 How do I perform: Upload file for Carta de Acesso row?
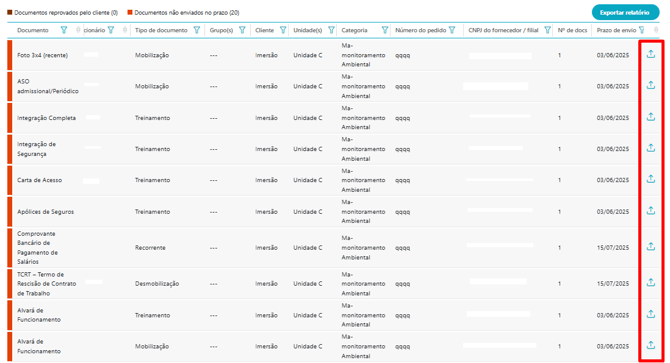[650, 179]
